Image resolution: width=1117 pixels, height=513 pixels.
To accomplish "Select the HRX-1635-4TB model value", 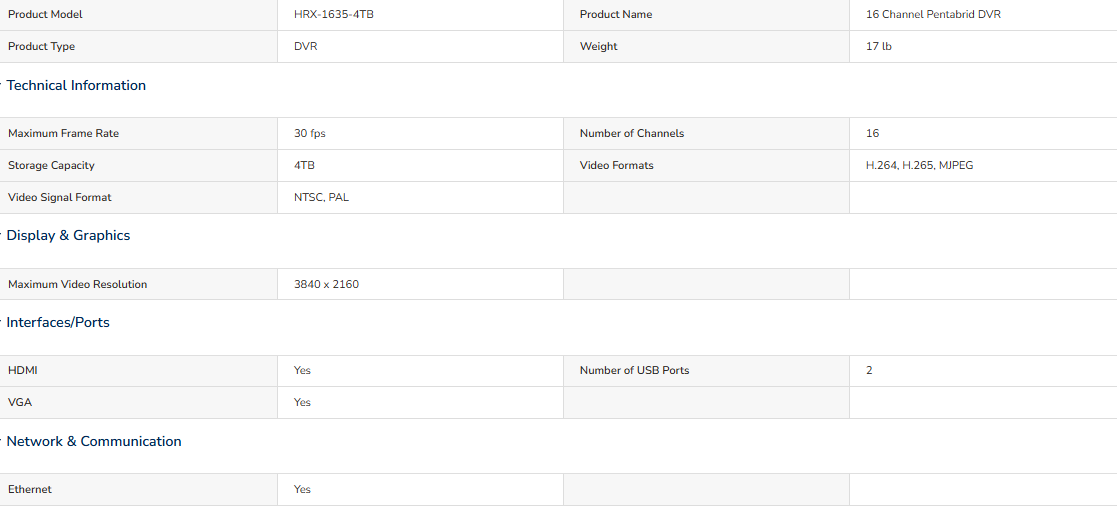I will click(333, 14).
